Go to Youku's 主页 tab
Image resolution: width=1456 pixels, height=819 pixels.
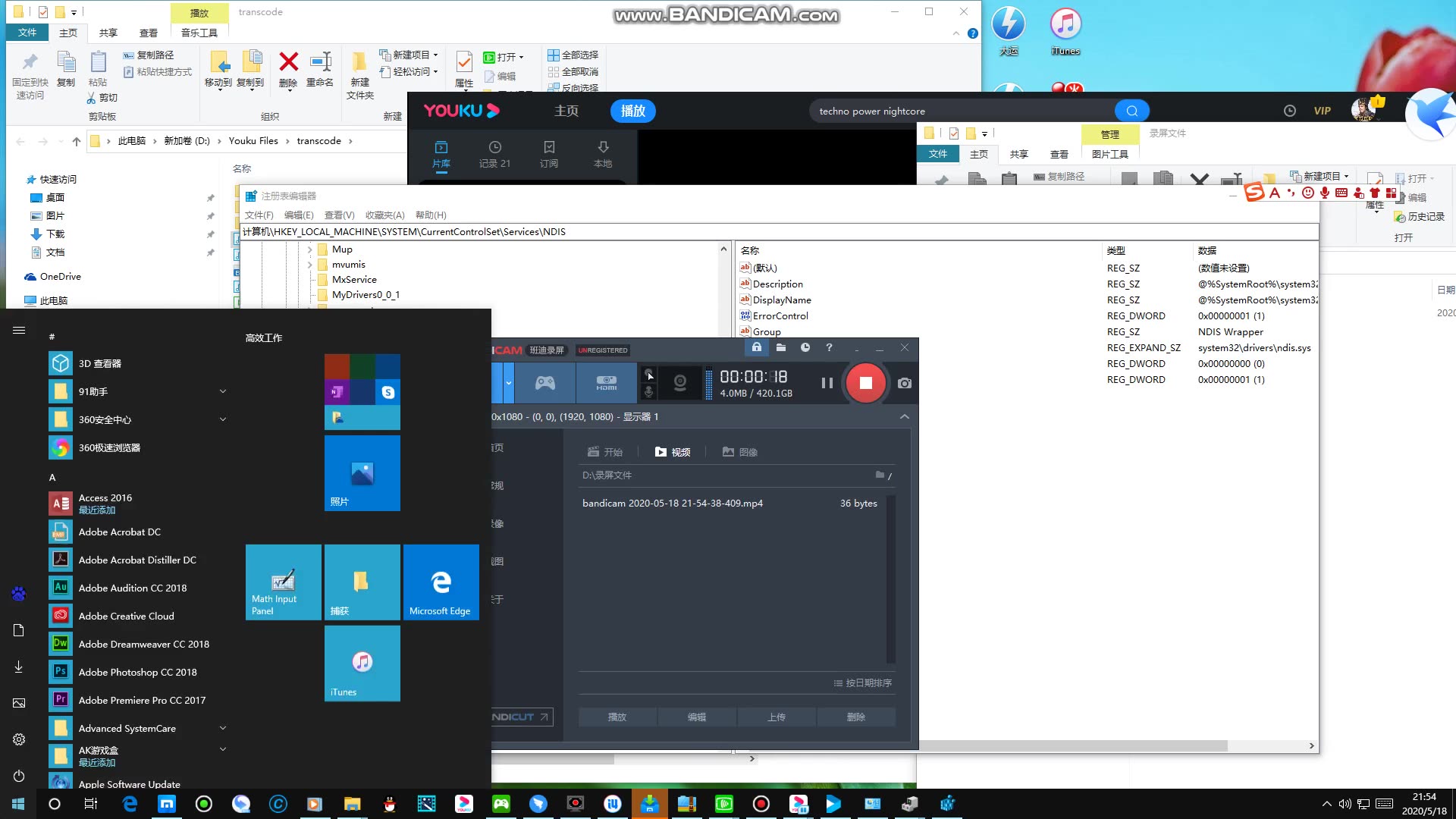click(566, 111)
